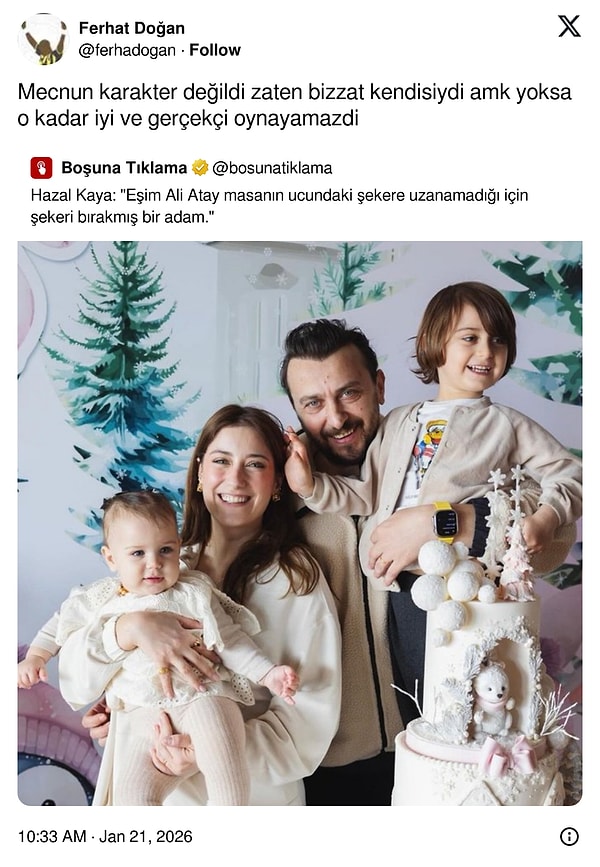Click the Jan 21, 2026 date
This screenshot has width=600, height=867.
(x=145, y=837)
